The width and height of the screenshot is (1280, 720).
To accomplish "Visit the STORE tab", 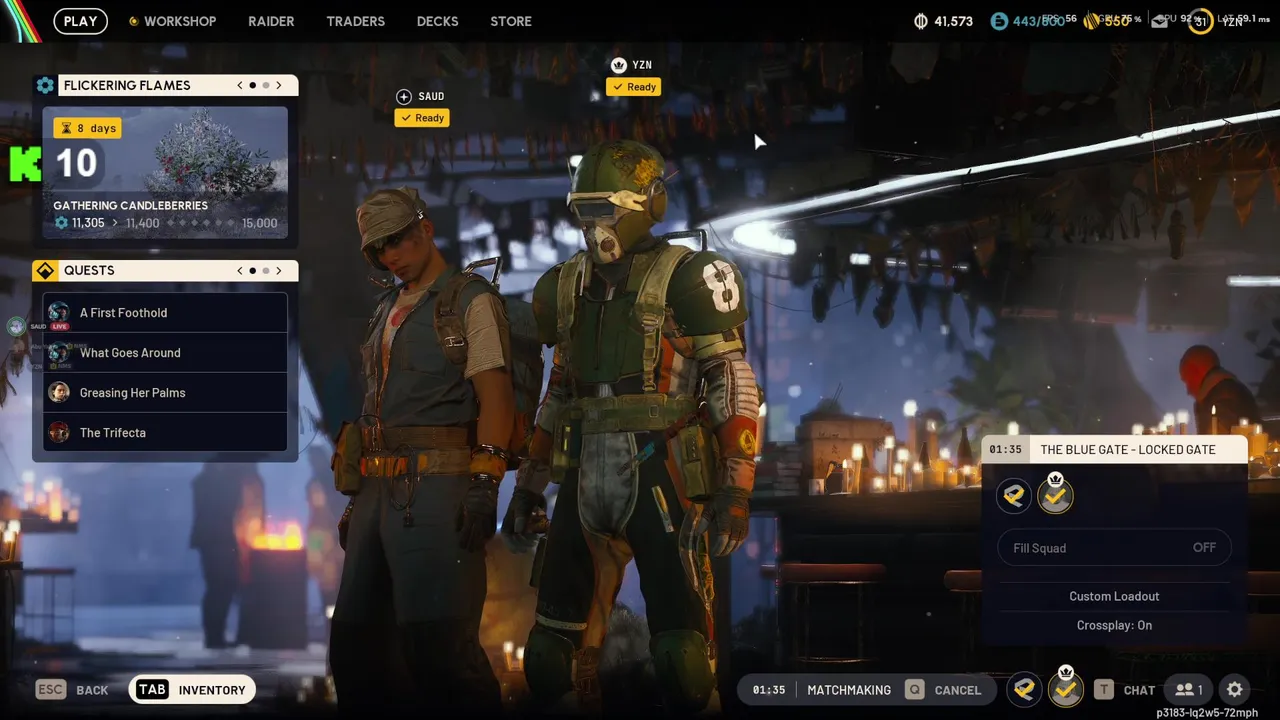I will [511, 21].
